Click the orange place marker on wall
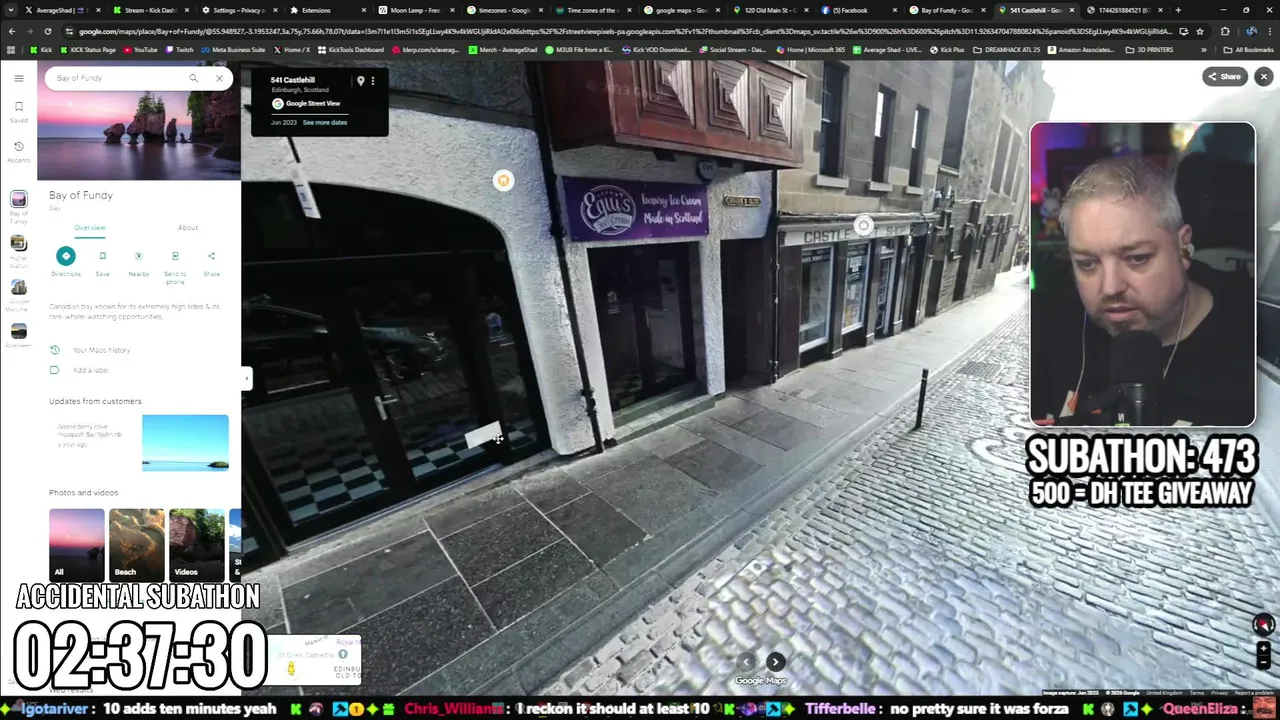Viewport: 1280px width, 720px height. tap(503, 180)
